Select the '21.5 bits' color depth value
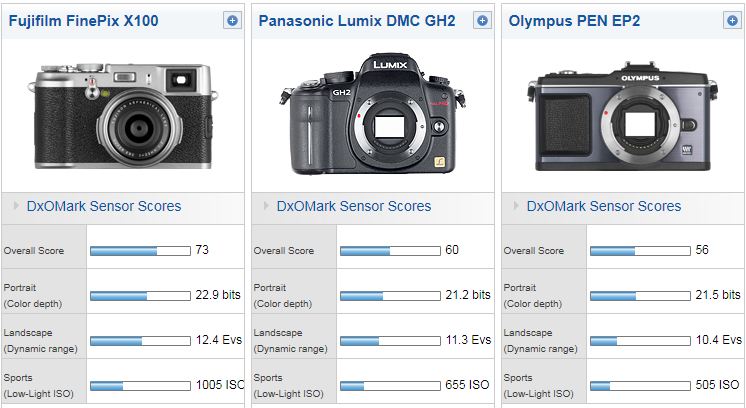 (718, 295)
